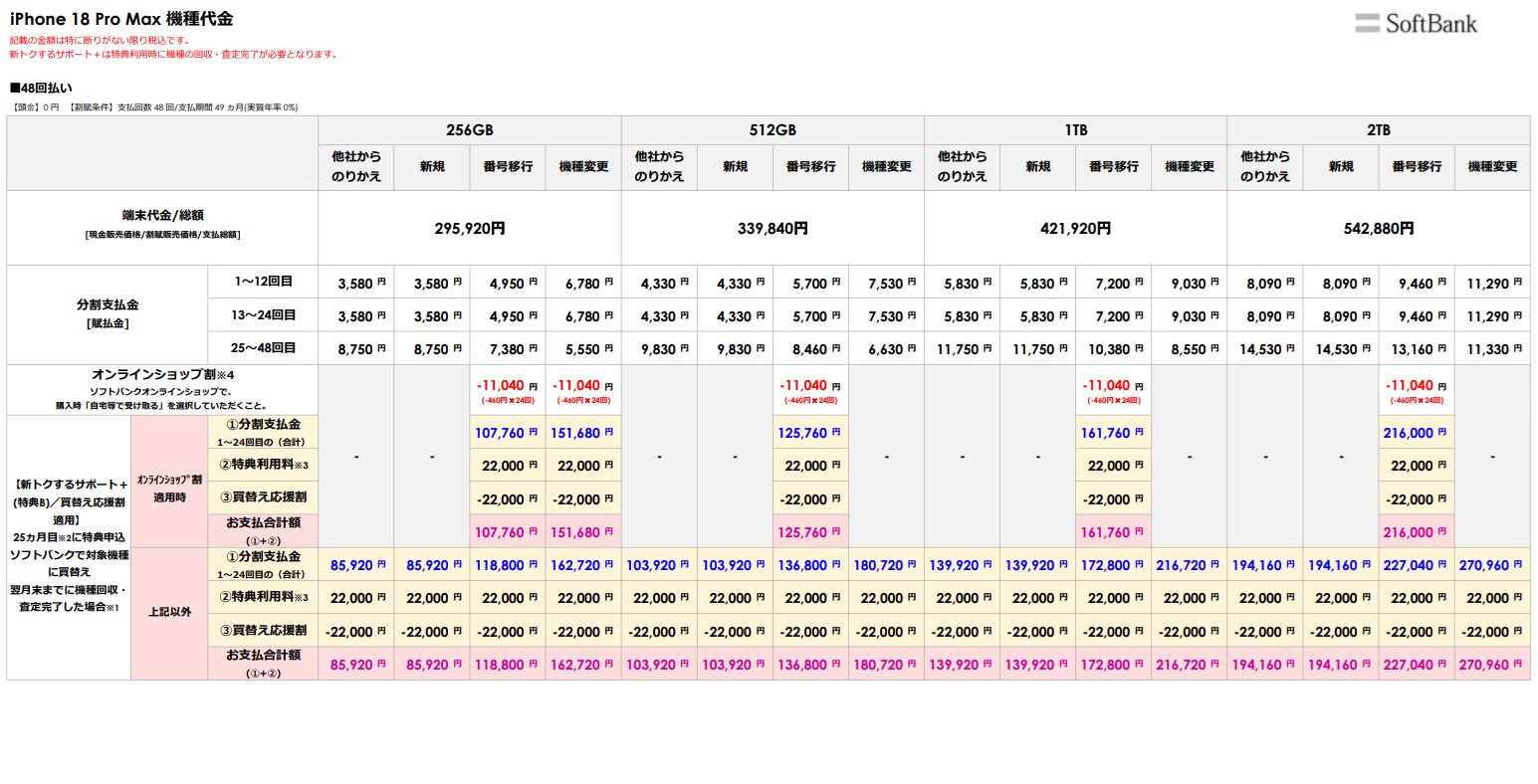Select the '256GB' column header

(470, 130)
